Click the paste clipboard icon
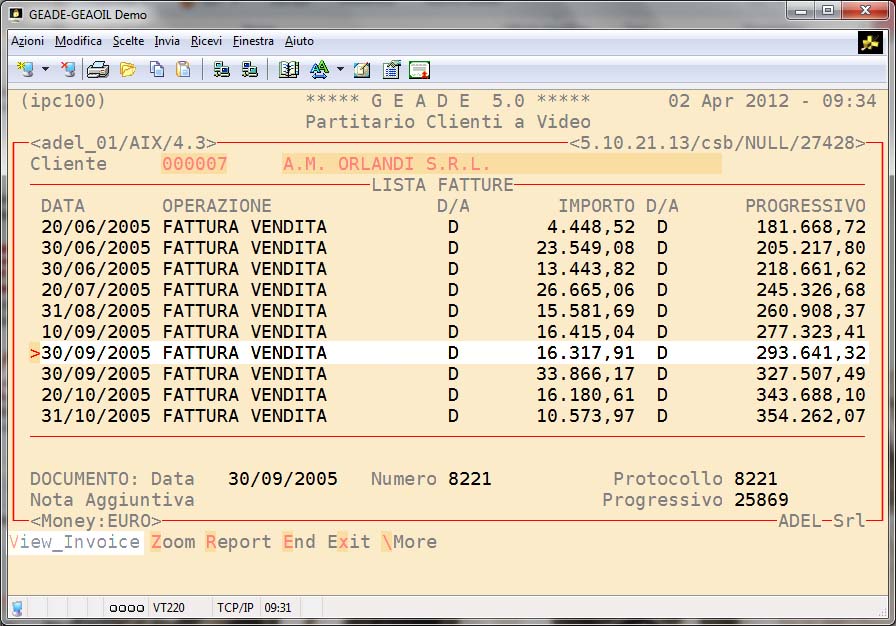Viewport: 896px width, 626px height. point(183,70)
